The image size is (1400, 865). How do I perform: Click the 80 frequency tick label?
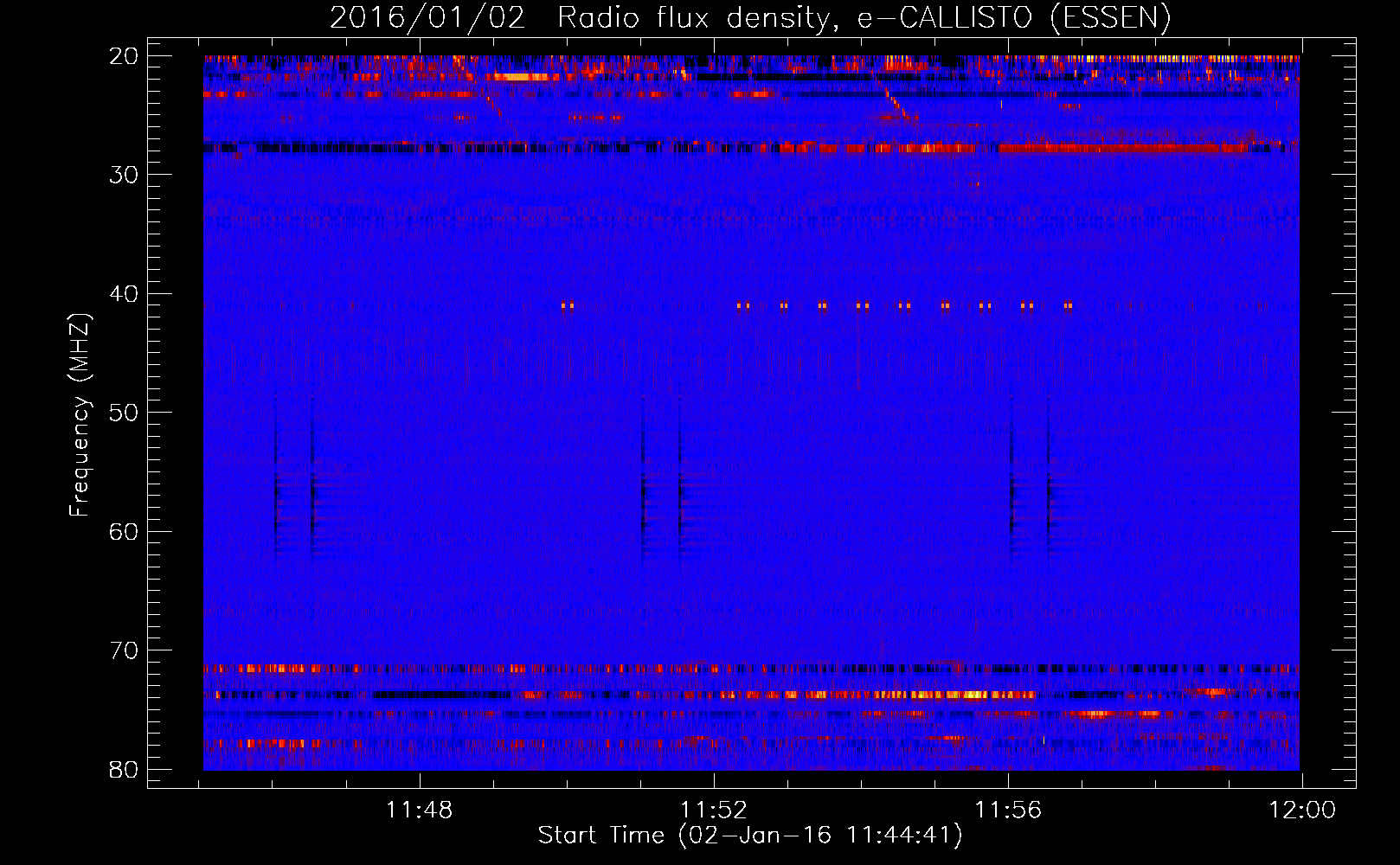point(124,770)
